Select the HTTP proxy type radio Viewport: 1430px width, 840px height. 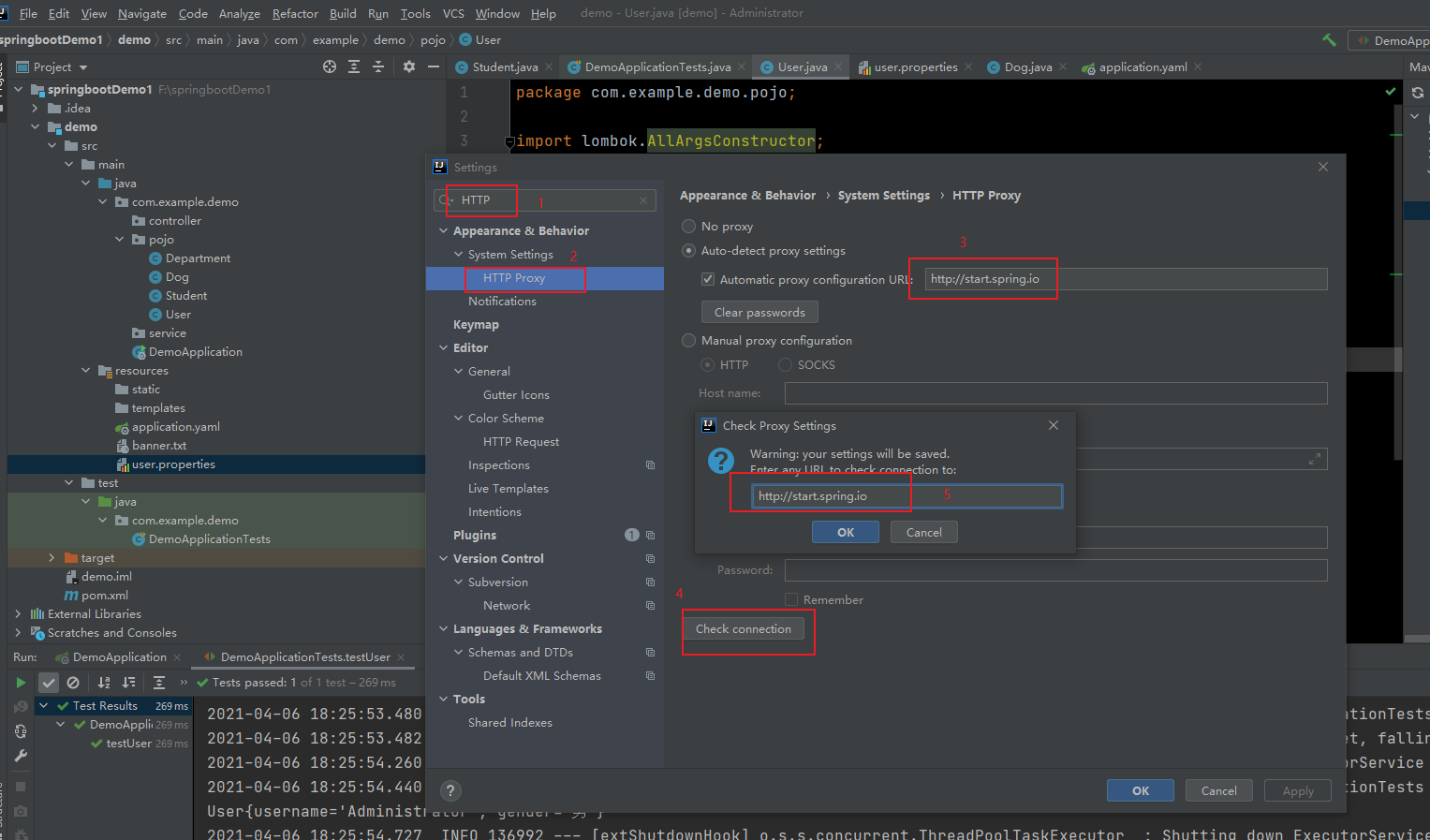point(708,364)
